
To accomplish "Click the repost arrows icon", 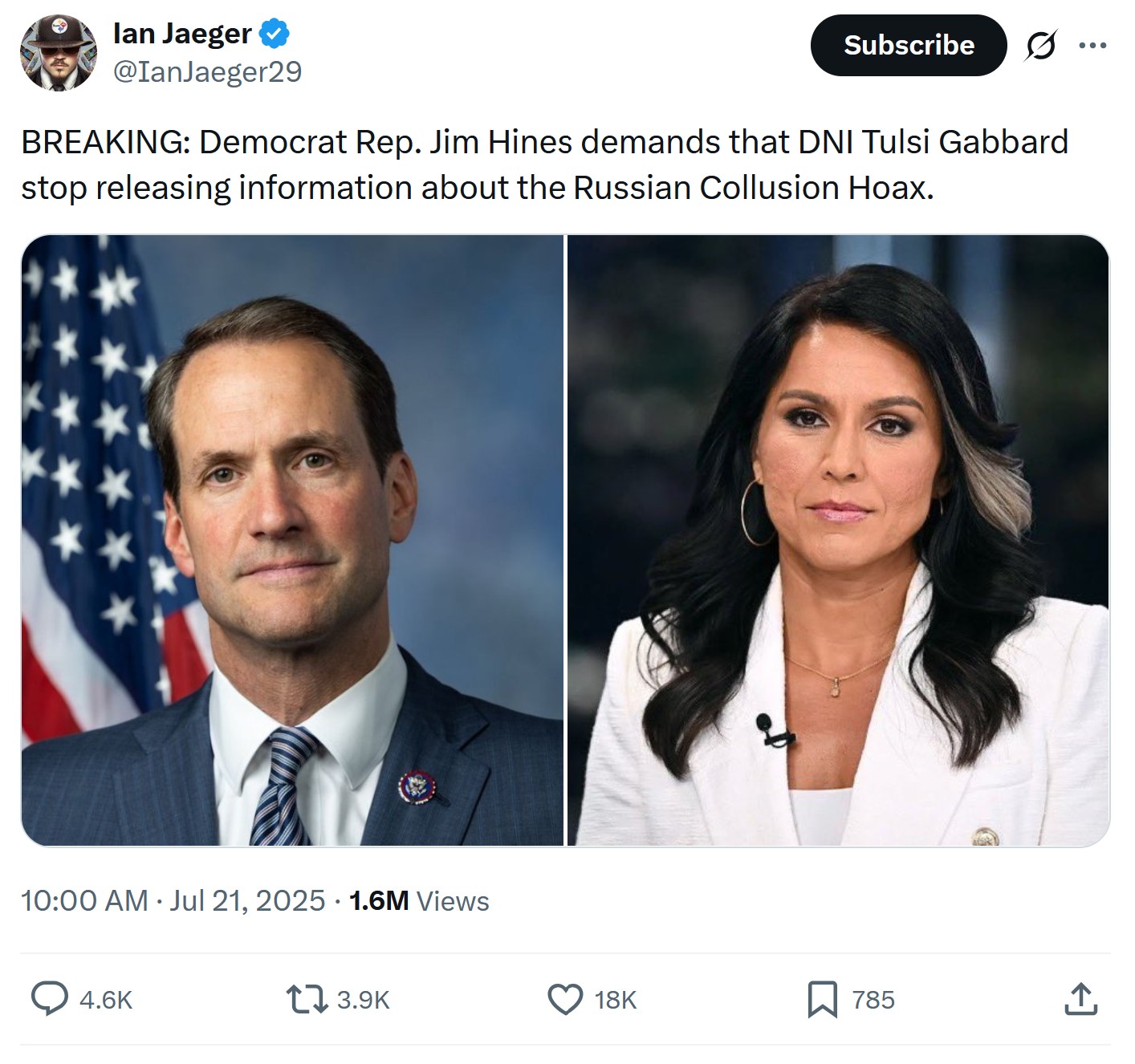I will tap(307, 999).
